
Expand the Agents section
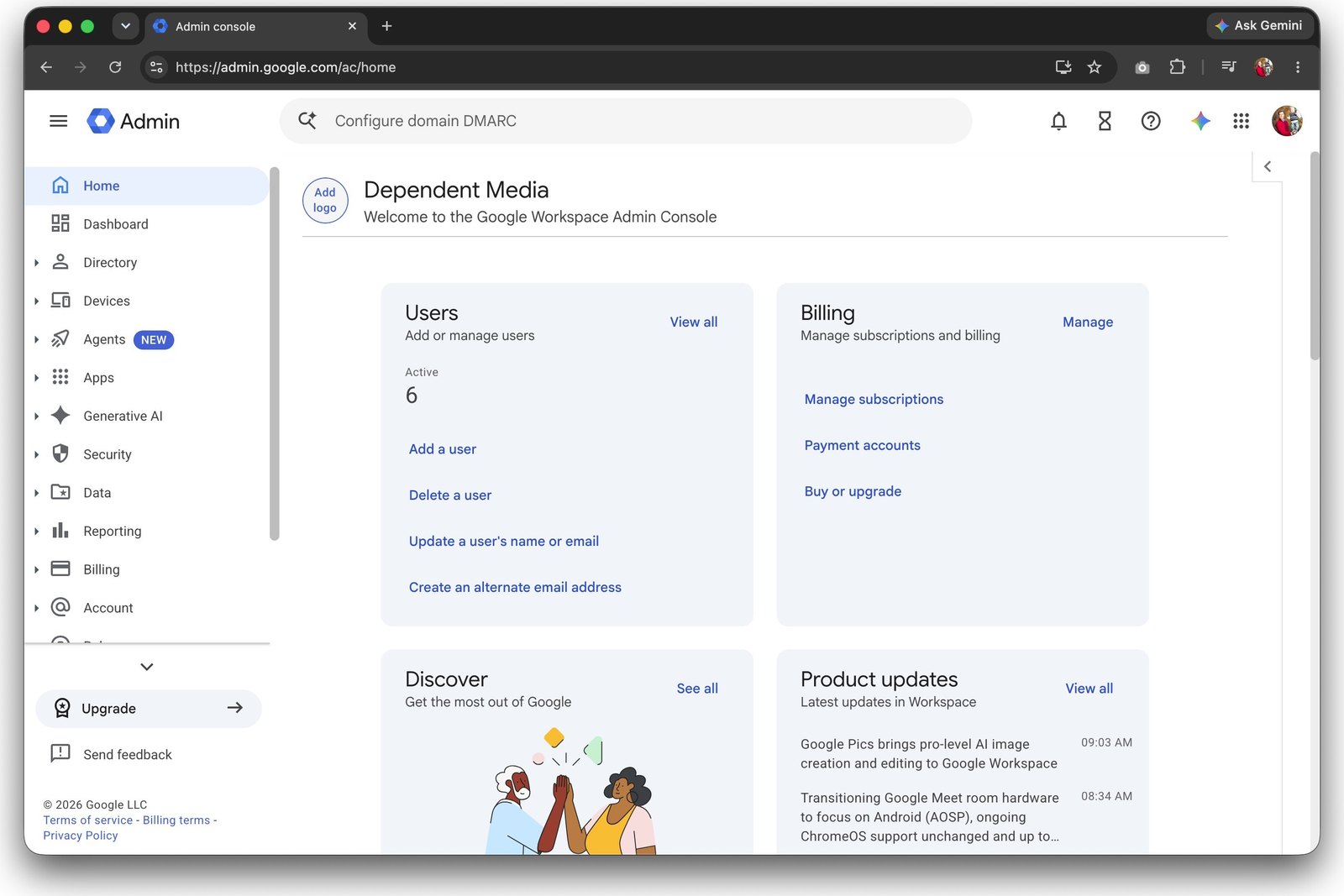(x=36, y=339)
